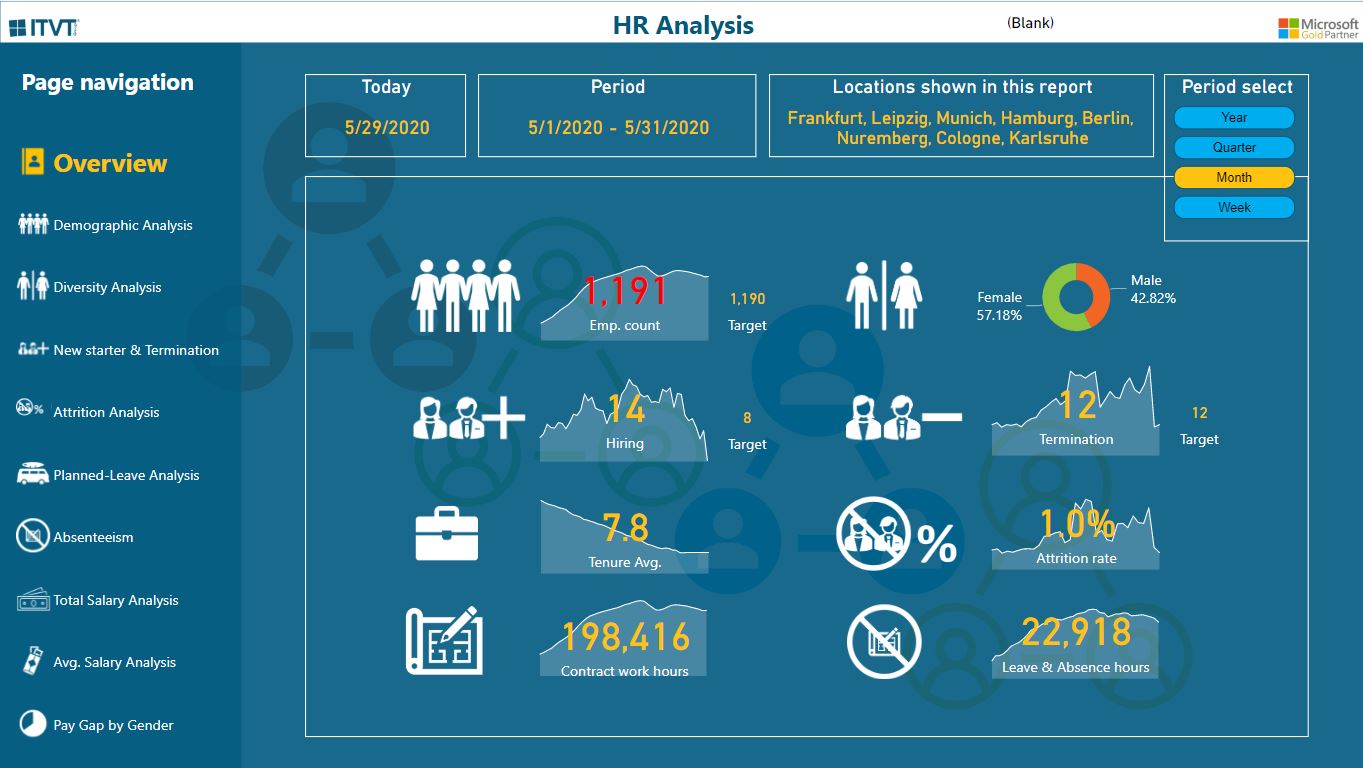Viewport: 1363px width, 768px height.
Task: Go to Diversity Analysis page
Action: coord(107,287)
